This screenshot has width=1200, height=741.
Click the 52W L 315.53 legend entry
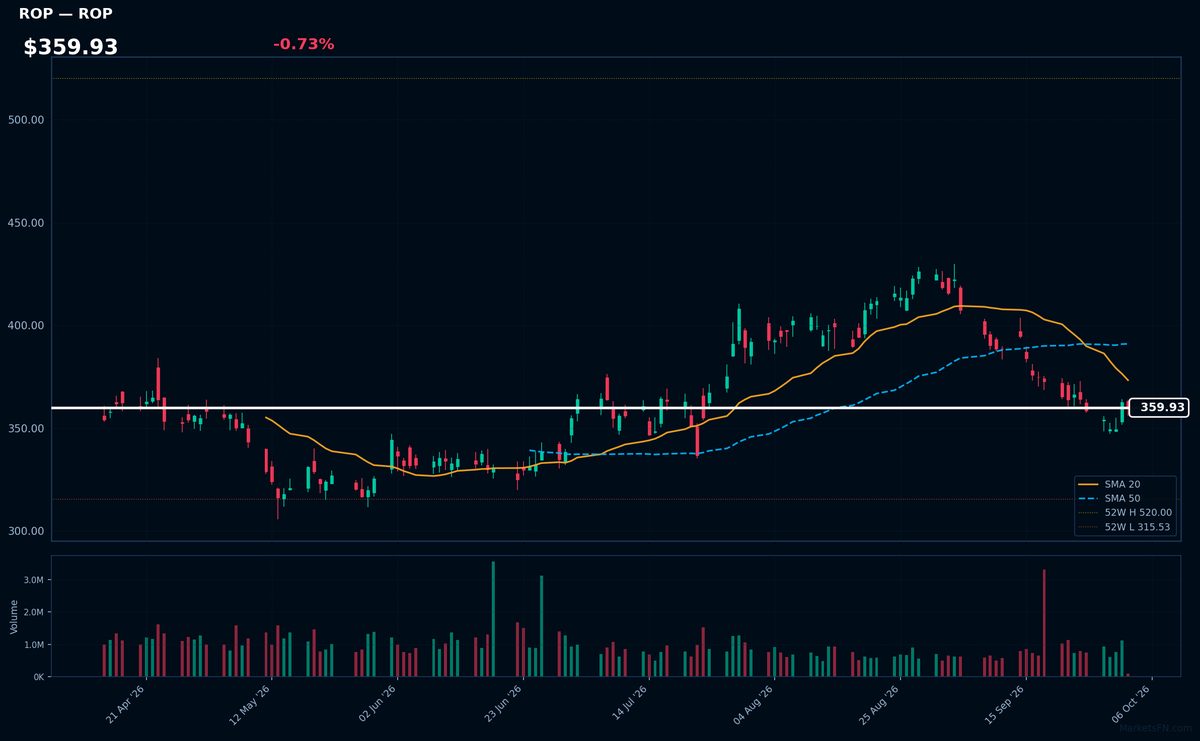(x=1125, y=527)
